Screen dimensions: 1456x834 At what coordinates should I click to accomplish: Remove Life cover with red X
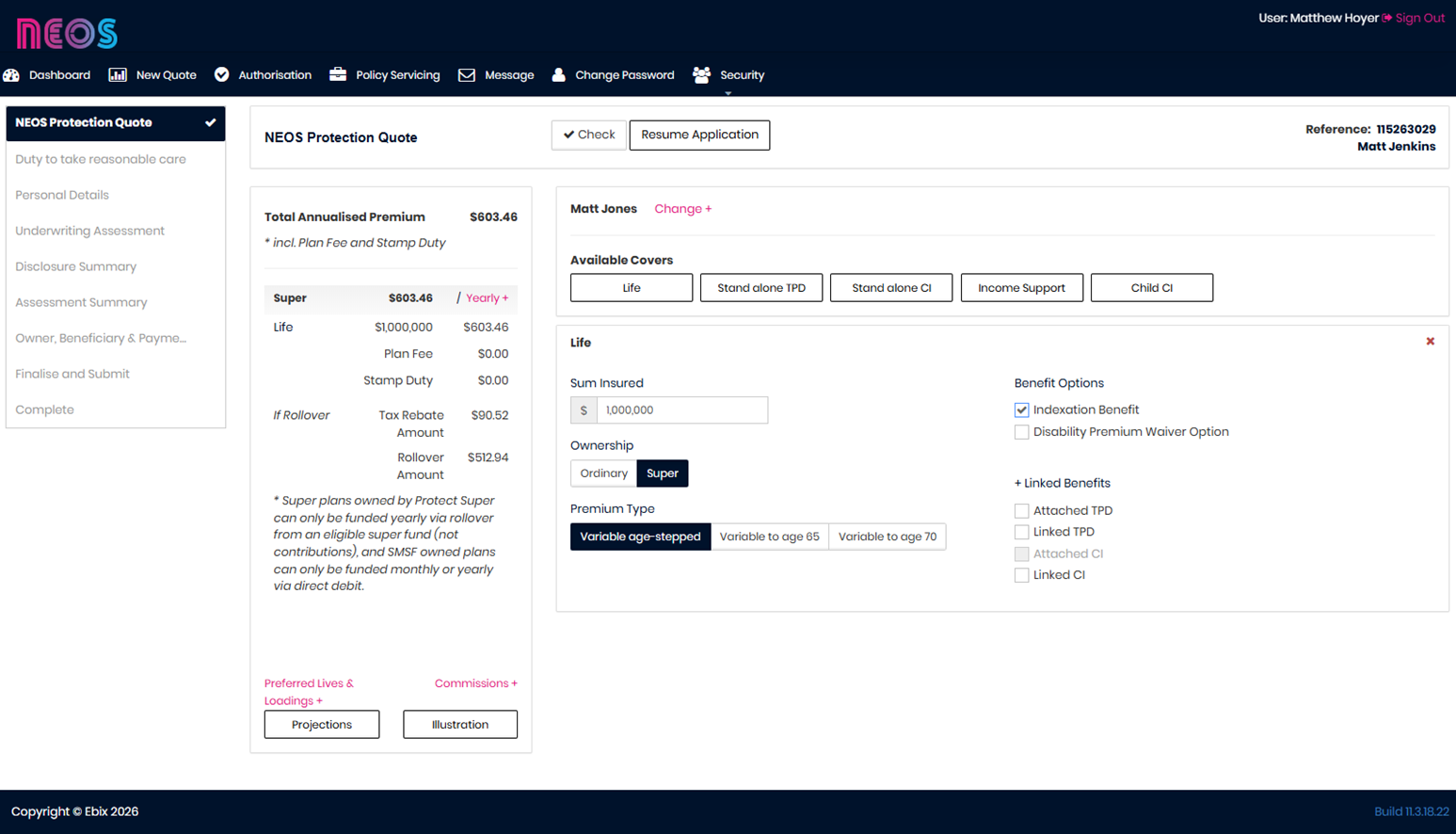(1430, 342)
